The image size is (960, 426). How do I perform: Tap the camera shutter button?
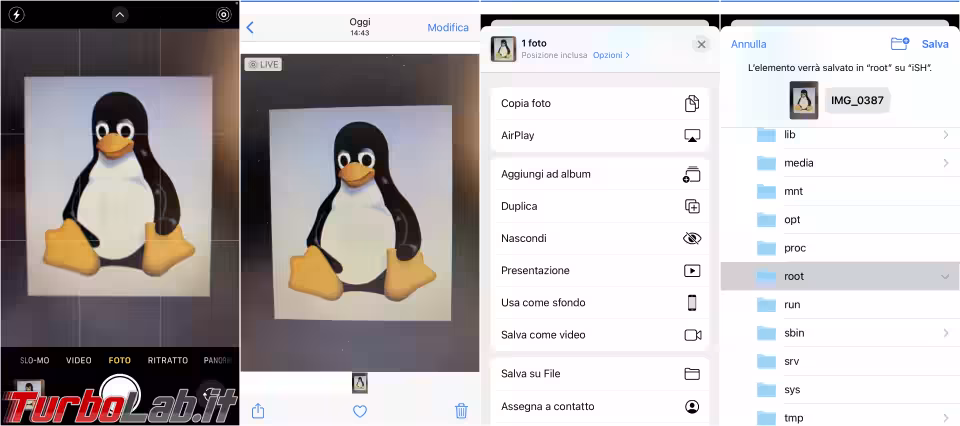120,395
